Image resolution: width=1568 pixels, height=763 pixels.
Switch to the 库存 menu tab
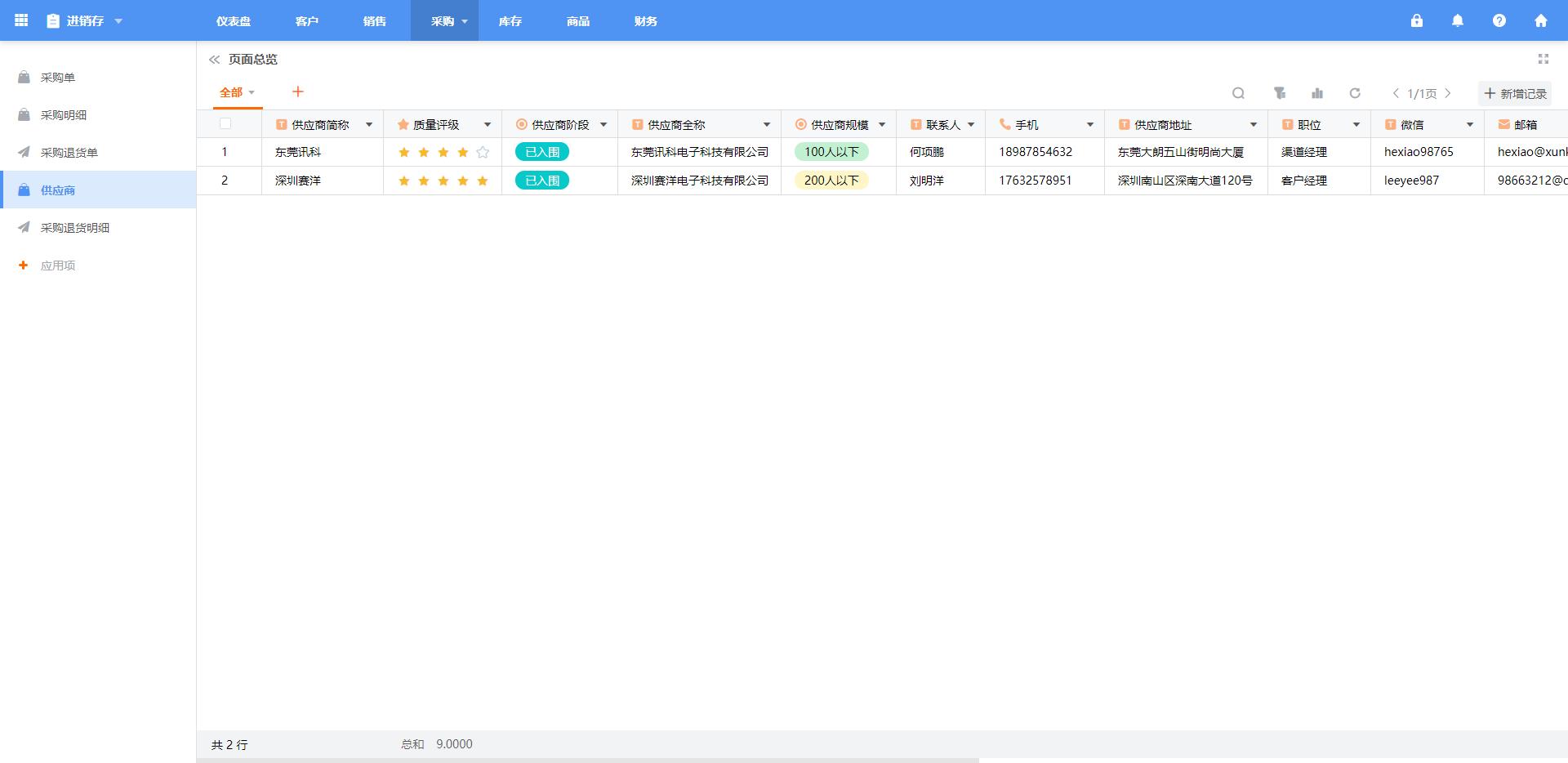click(x=510, y=21)
